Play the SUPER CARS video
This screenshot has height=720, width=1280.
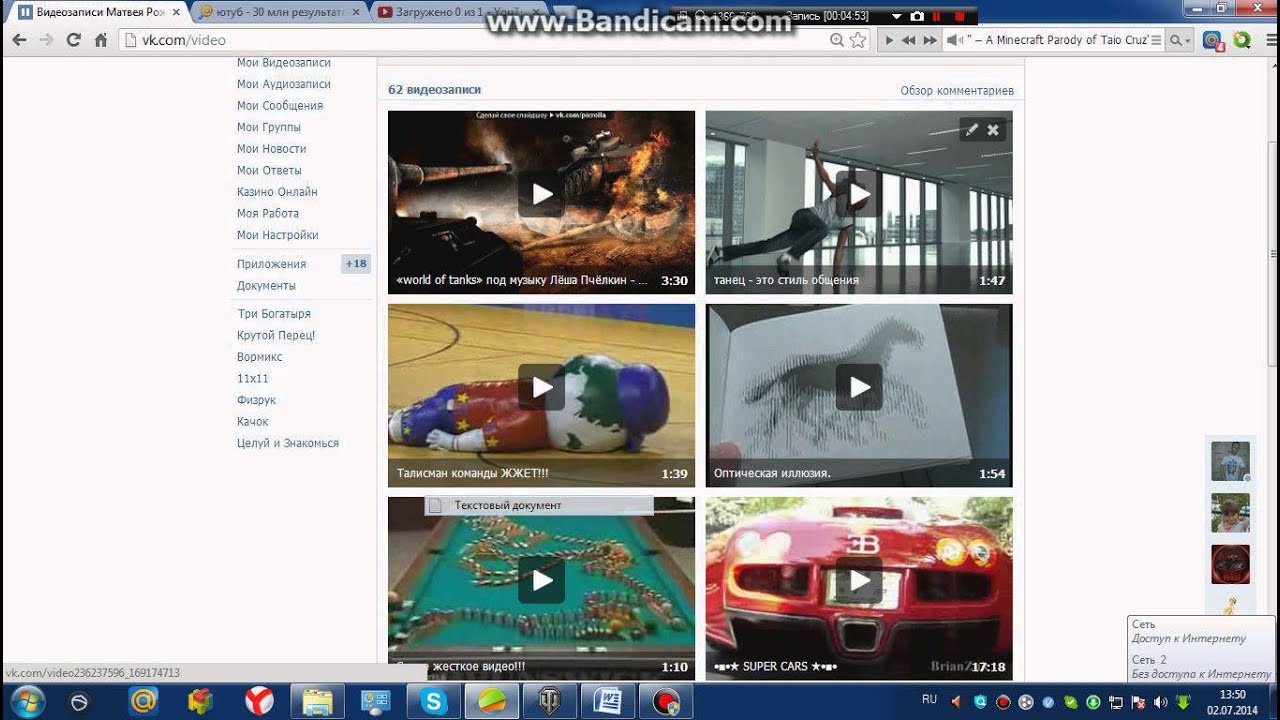tap(859, 580)
